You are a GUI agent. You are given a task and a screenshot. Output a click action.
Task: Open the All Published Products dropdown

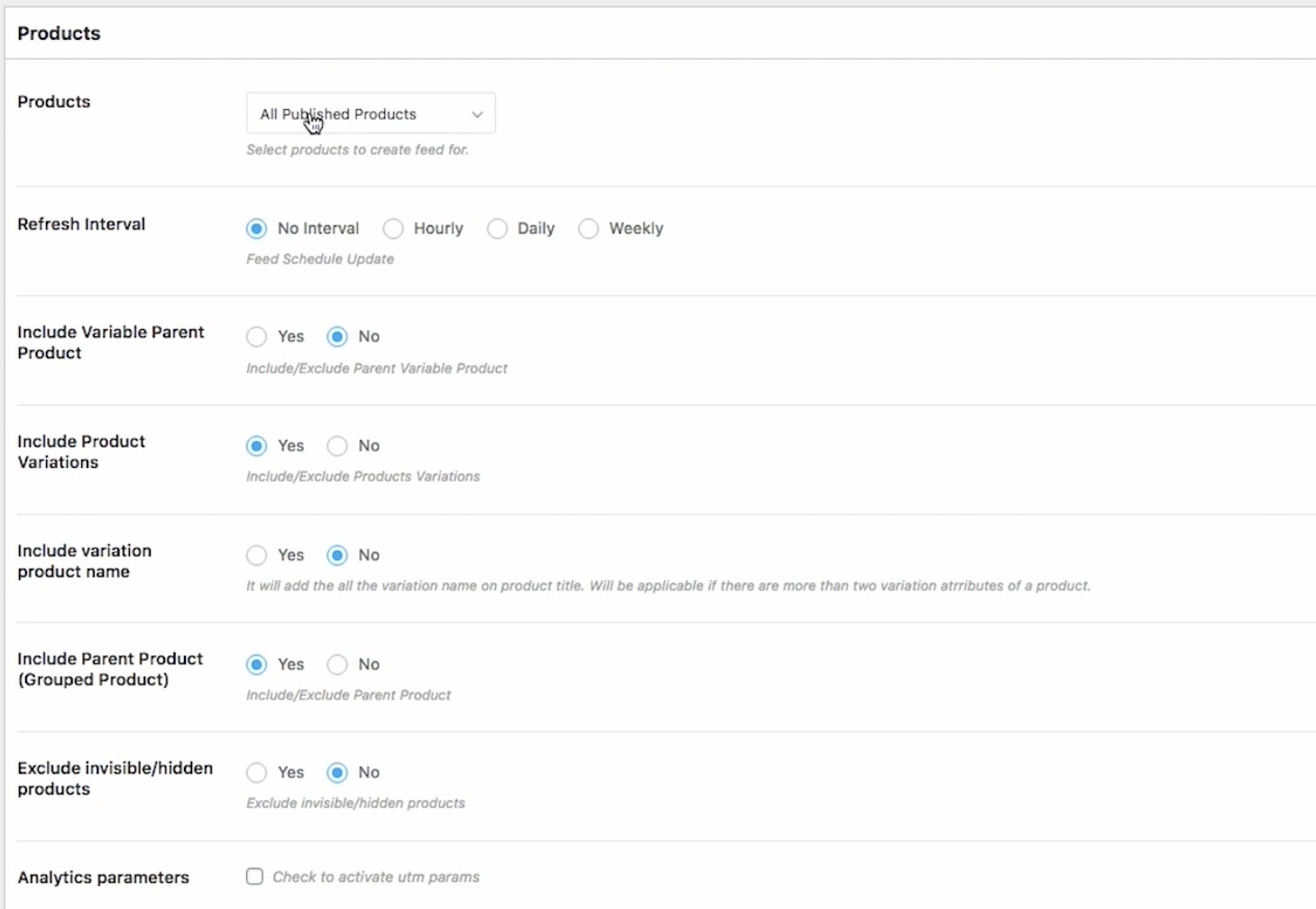coord(371,114)
